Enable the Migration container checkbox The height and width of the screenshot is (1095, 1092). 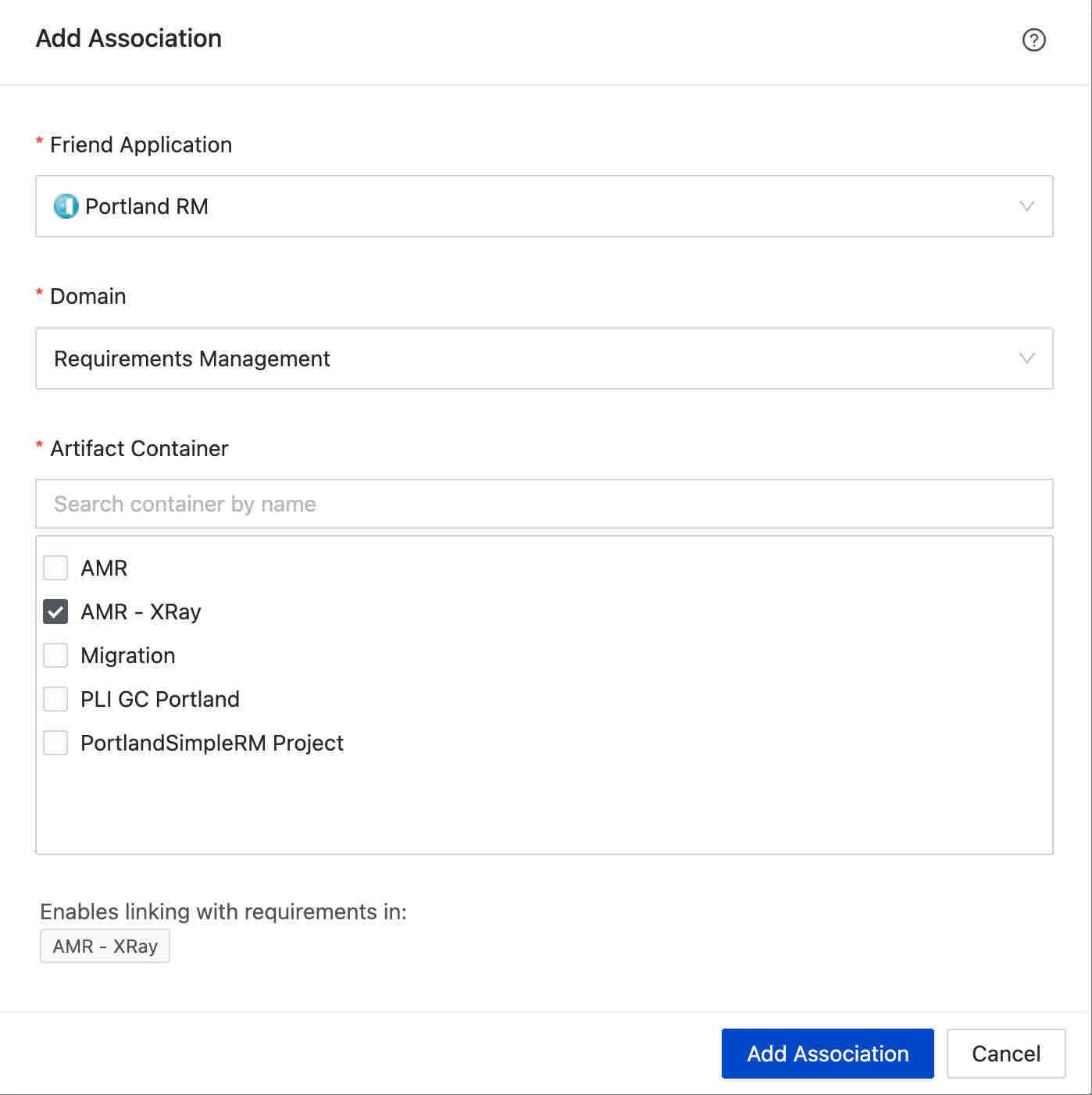(55, 655)
